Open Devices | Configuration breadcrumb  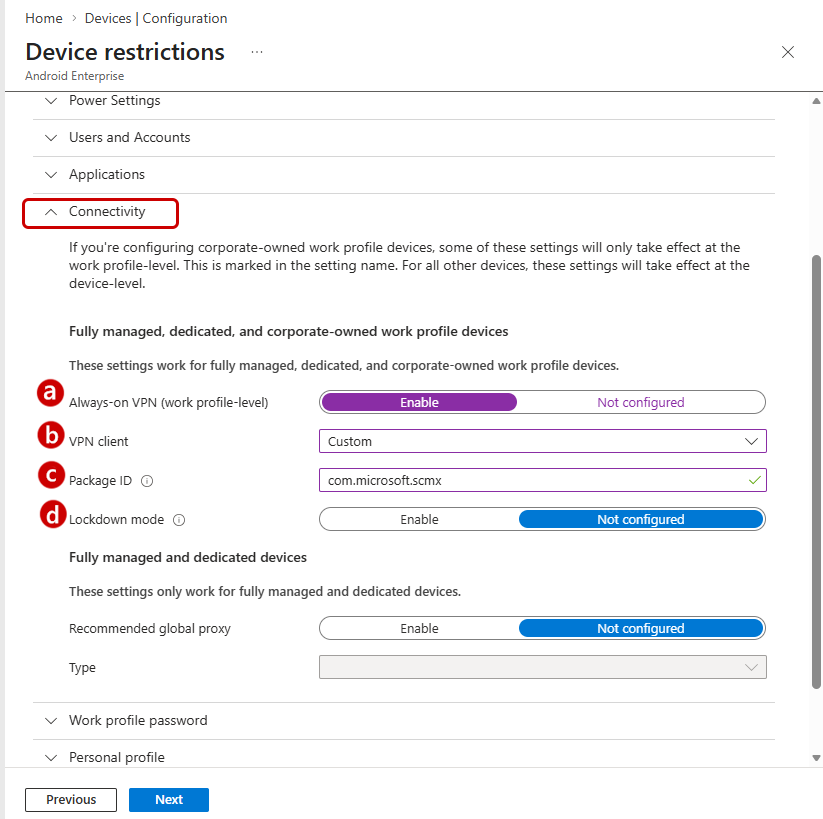(156, 18)
